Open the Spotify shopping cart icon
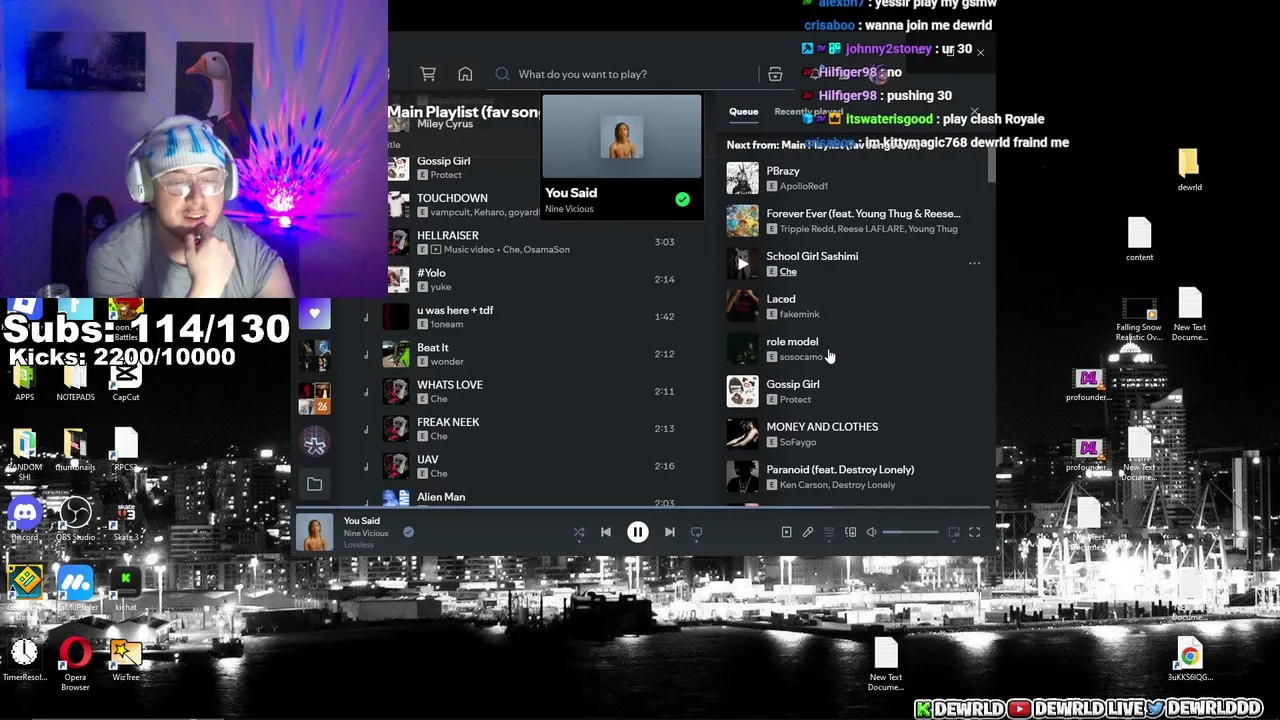Image resolution: width=1280 pixels, height=720 pixels. point(428,74)
